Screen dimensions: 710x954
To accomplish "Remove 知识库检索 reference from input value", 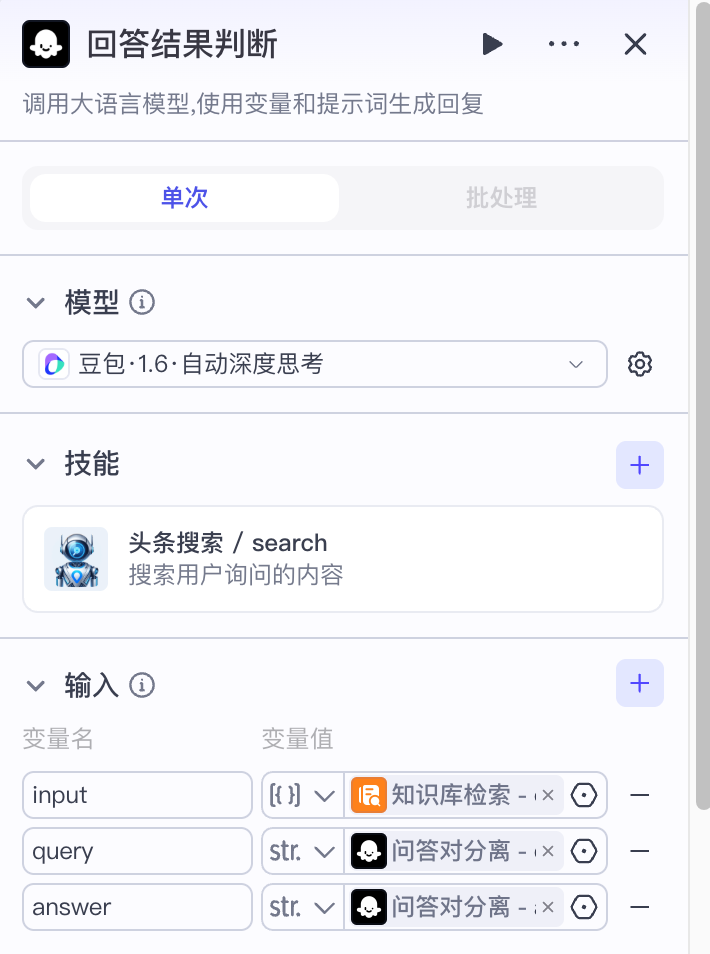I will coord(548,796).
